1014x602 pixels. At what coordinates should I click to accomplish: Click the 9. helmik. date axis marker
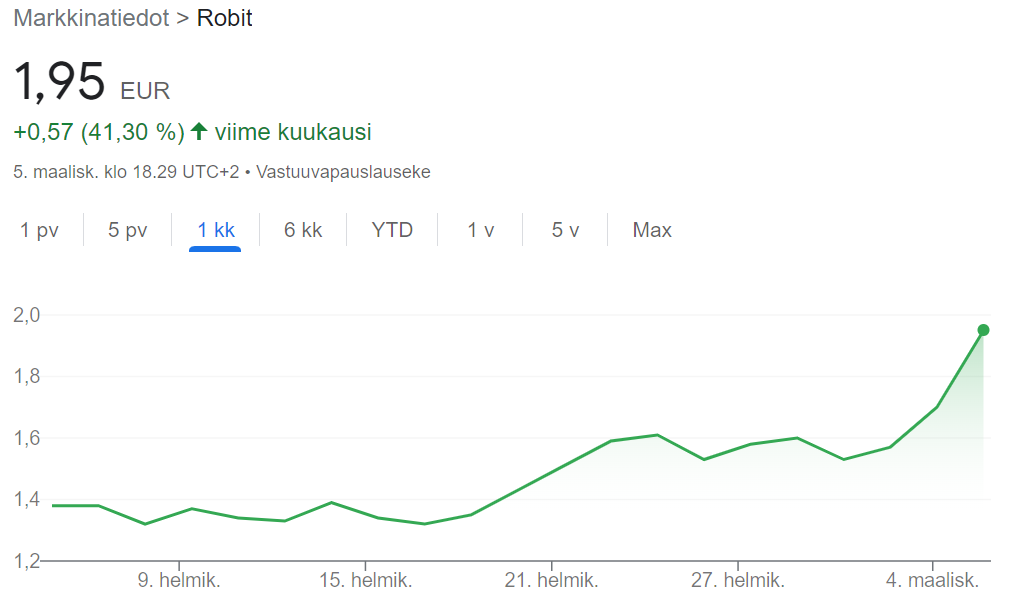point(179,580)
